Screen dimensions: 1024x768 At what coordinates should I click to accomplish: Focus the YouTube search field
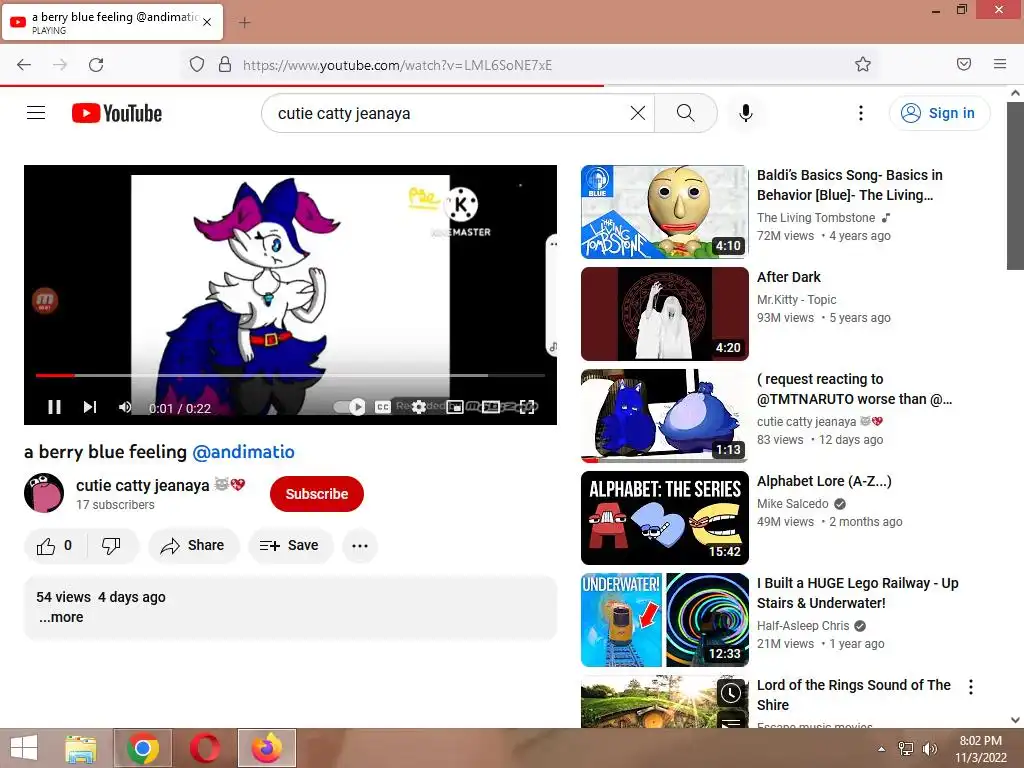pos(451,113)
